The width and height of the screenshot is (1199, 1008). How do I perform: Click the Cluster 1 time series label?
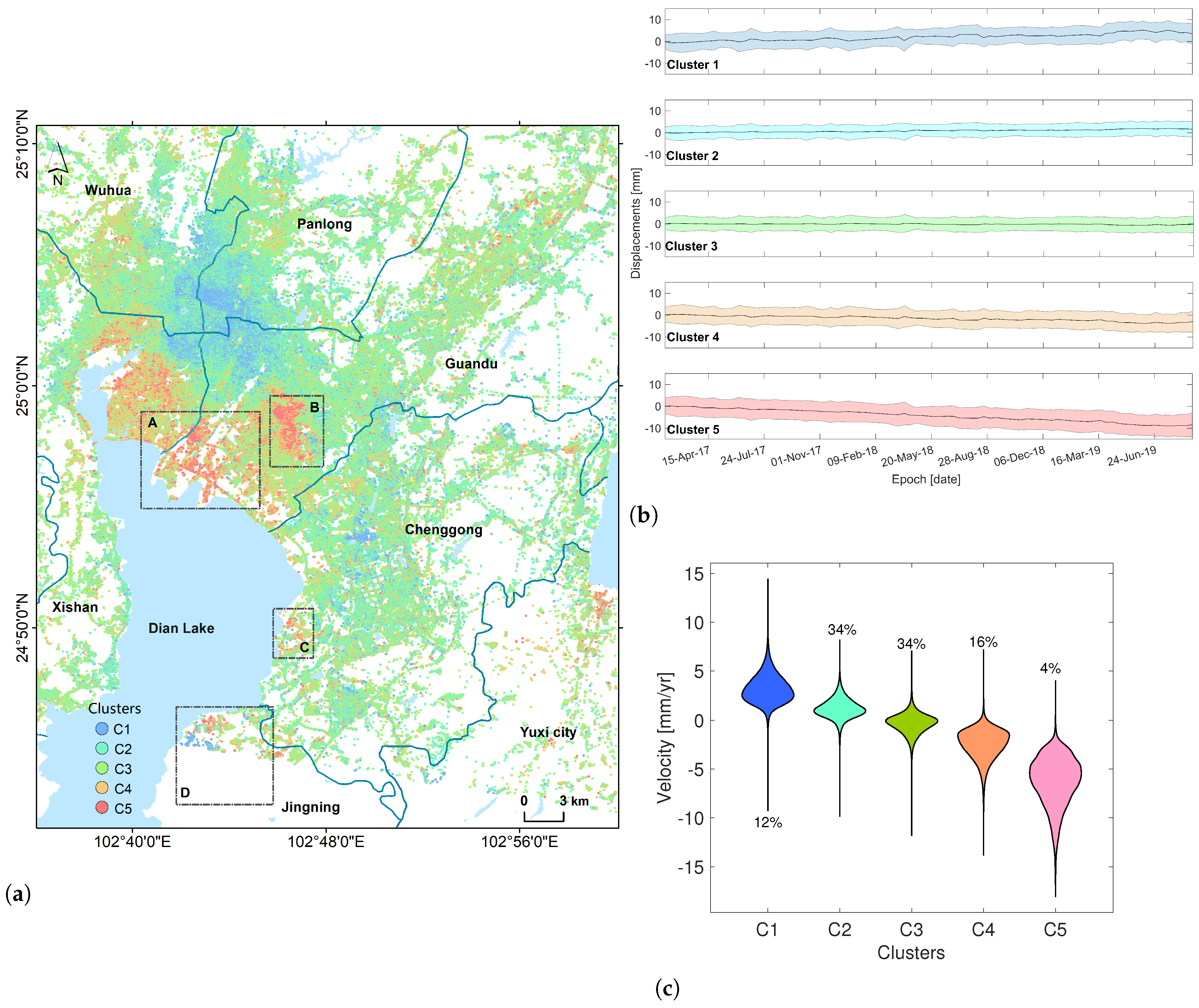coord(693,64)
